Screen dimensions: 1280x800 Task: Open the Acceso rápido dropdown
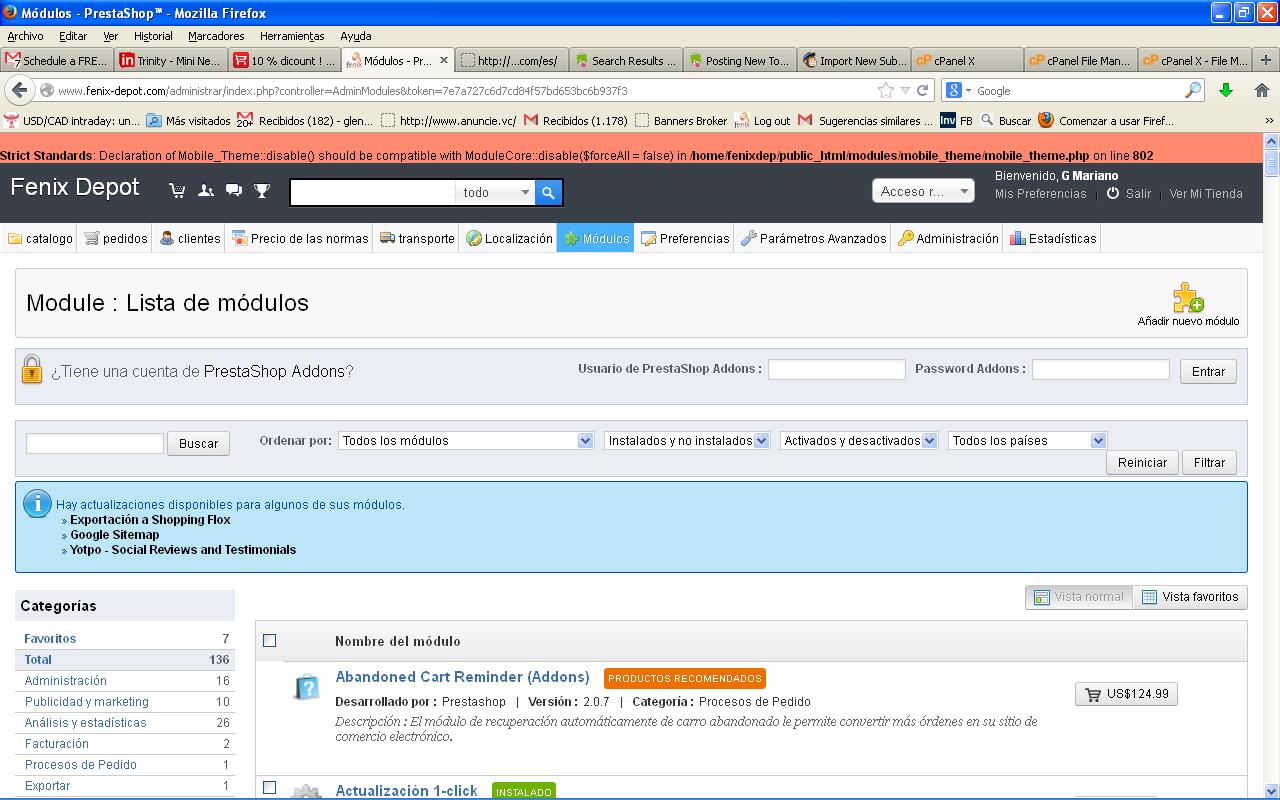click(x=923, y=191)
